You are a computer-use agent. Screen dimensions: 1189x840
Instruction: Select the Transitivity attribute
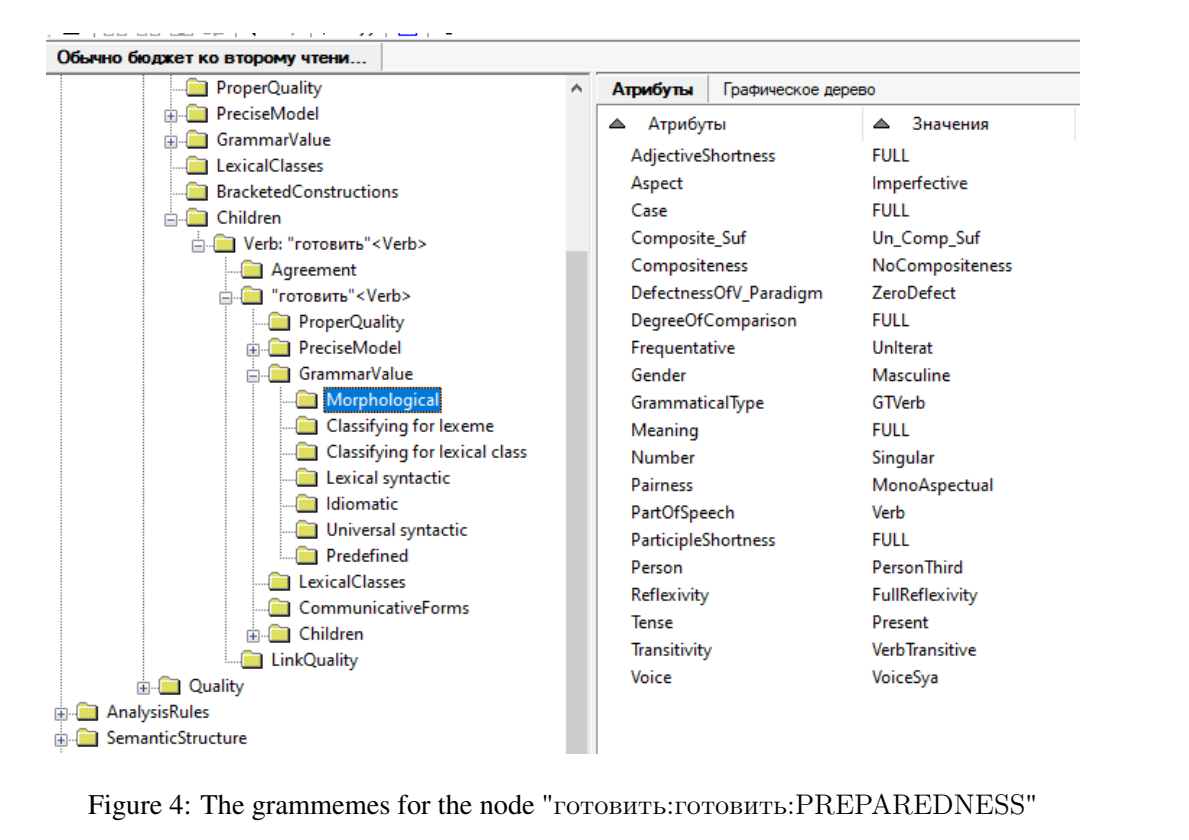pyautogui.click(x=671, y=650)
